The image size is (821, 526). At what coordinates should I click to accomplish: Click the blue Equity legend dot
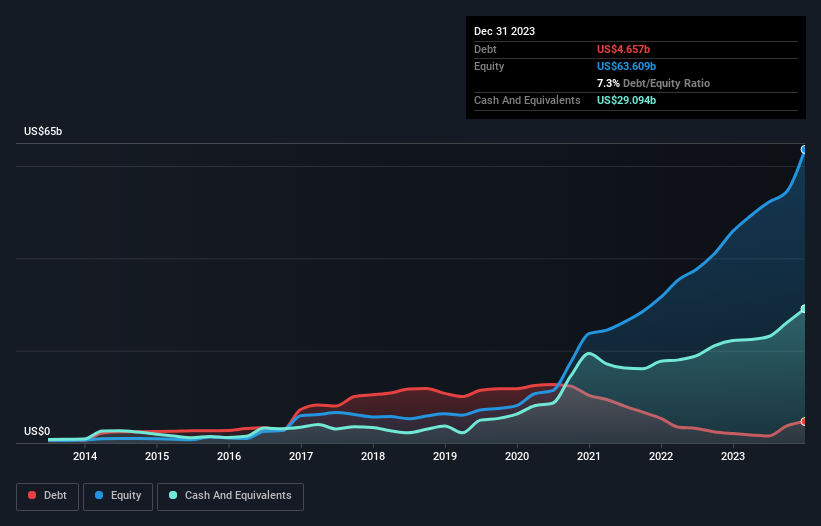click(x=99, y=495)
